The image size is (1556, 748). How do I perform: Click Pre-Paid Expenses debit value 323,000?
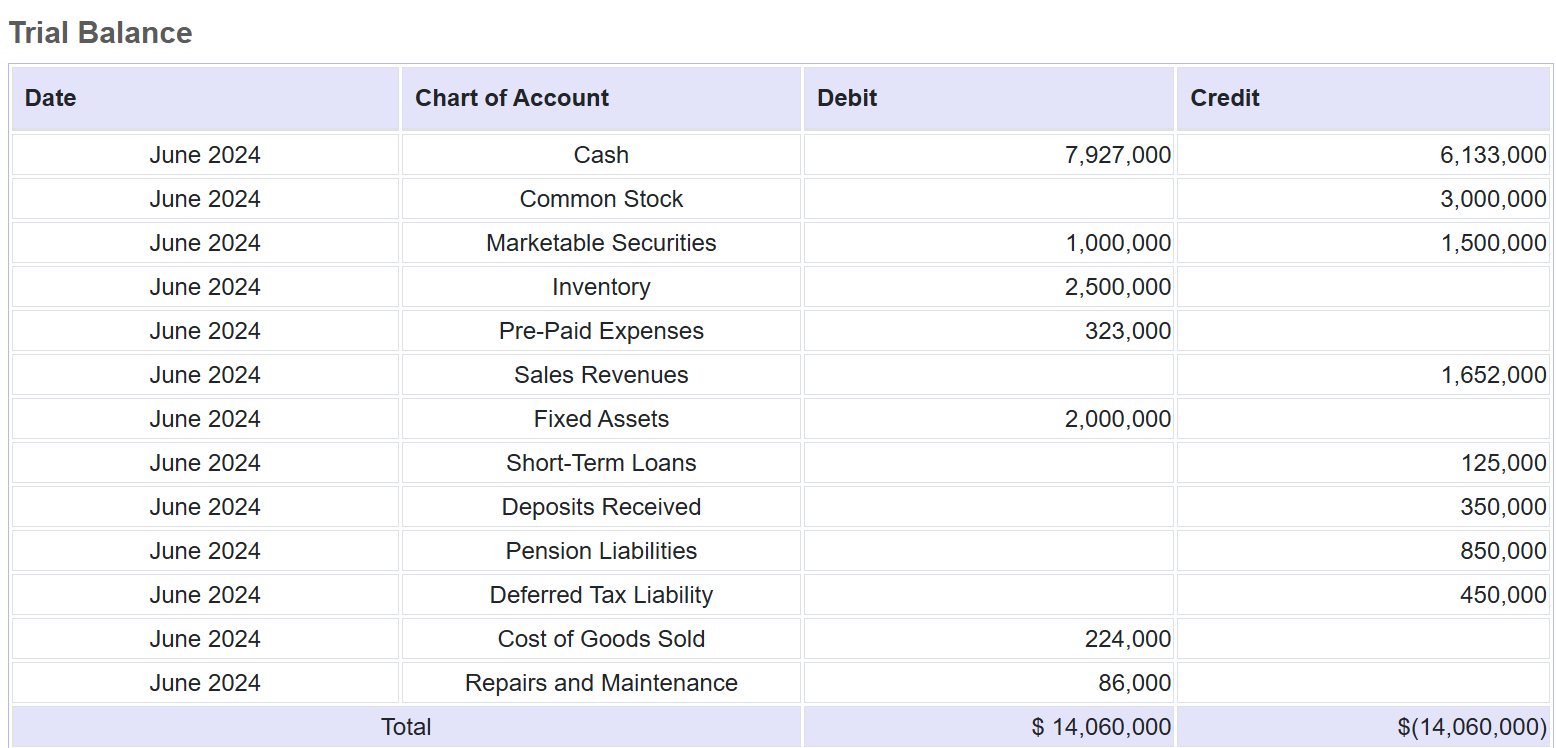1128,331
